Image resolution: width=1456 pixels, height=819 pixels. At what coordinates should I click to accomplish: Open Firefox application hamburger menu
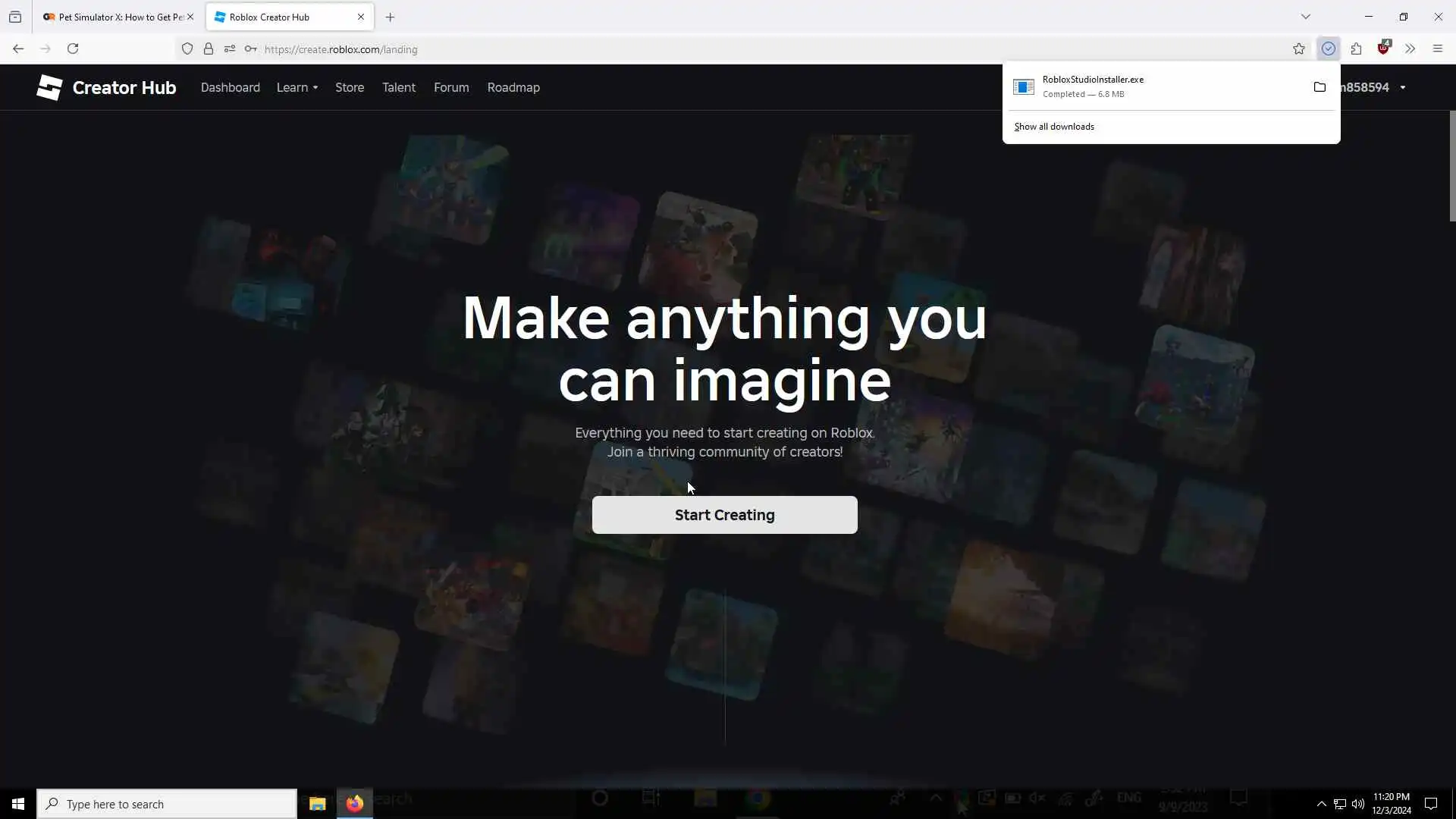click(x=1437, y=49)
